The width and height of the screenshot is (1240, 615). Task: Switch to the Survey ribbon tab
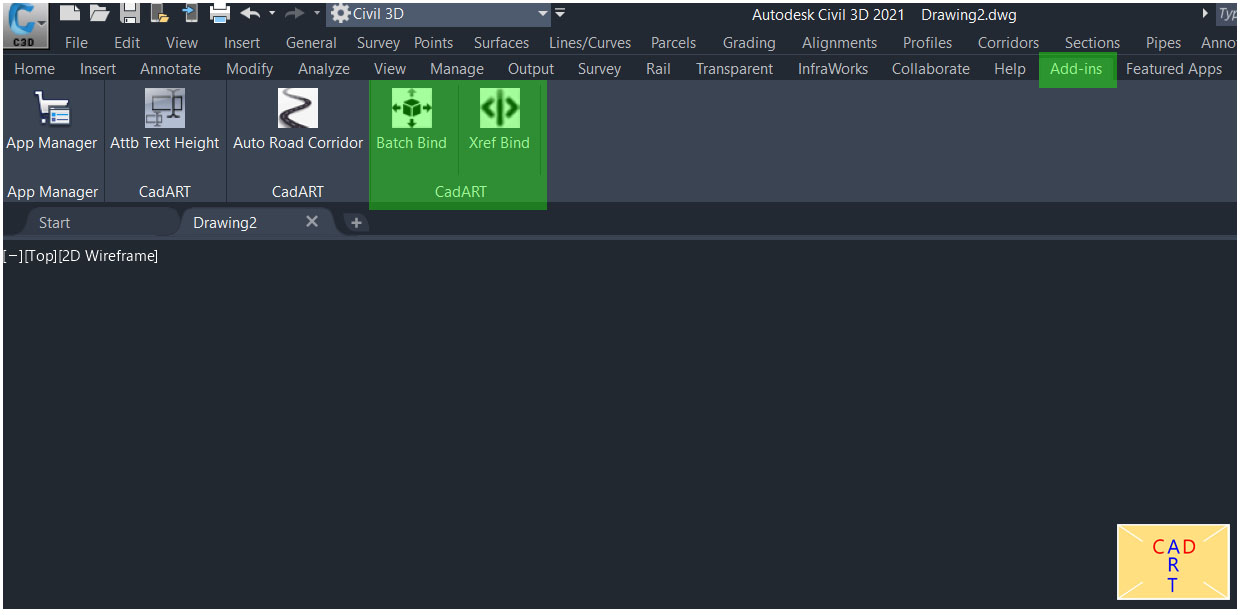pyautogui.click(x=599, y=69)
